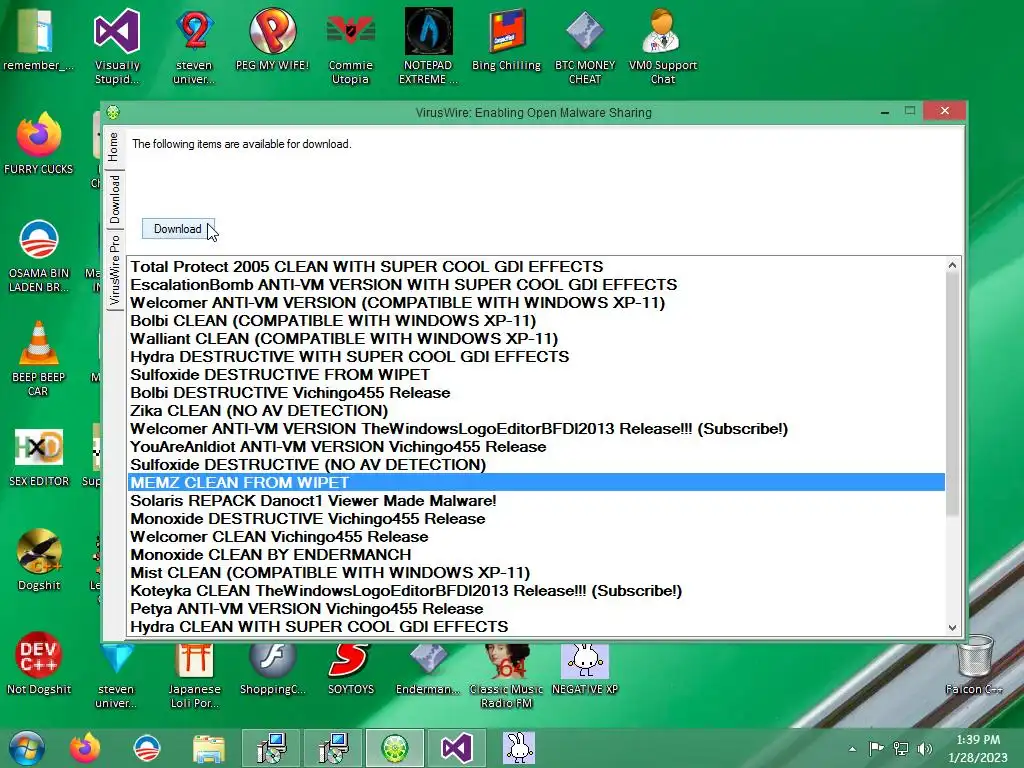This screenshot has height=768, width=1024.
Task: Select Welcomer ANTI-VM VERSION (COMPATIBLE) item
Action: click(x=536, y=302)
